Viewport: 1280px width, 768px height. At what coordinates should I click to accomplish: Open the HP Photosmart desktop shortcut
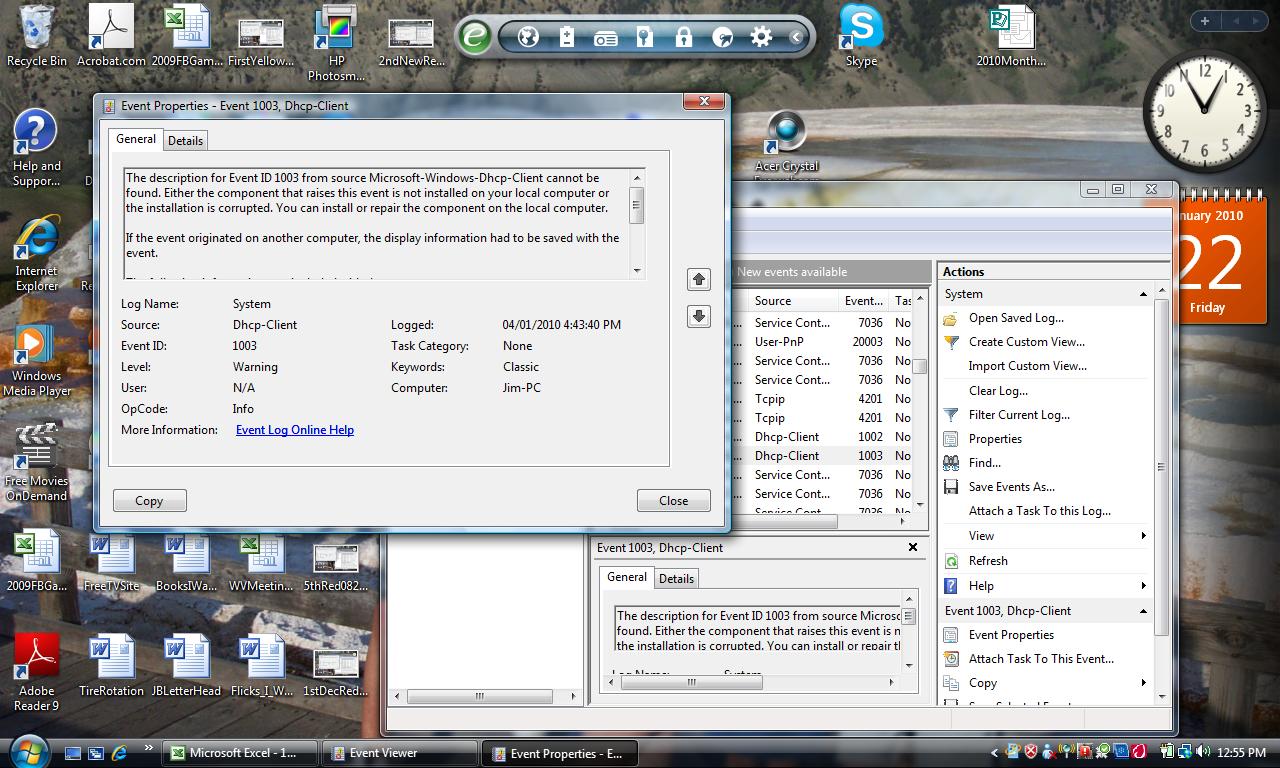(336, 43)
